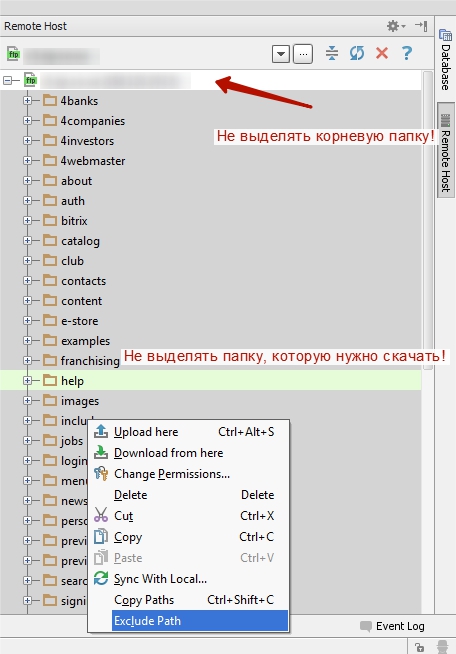The height and width of the screenshot is (654, 456).
Task: Select the contacts folder
Action: (x=83, y=281)
